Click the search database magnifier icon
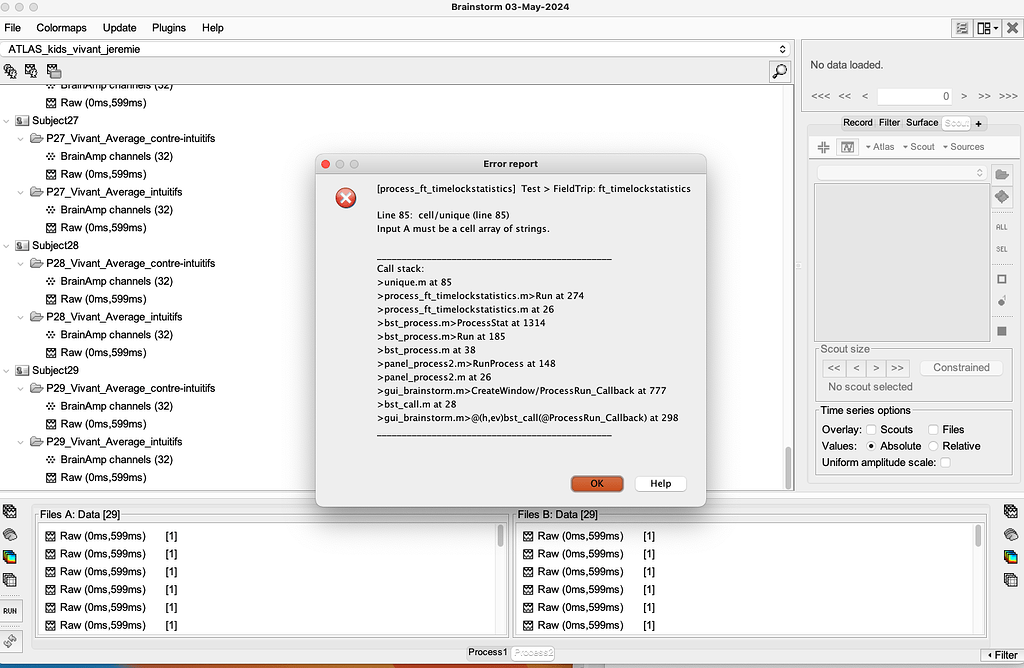 pos(779,71)
